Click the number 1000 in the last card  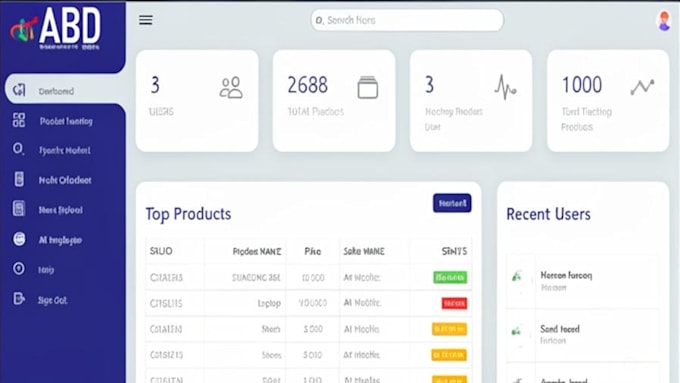pyautogui.click(x=582, y=85)
